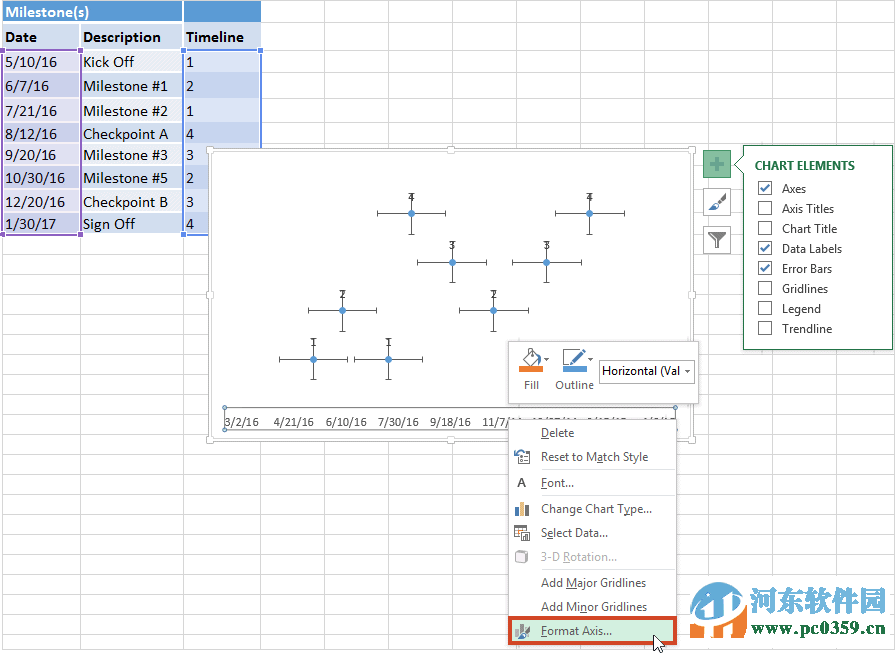Click the Format Axis icon at menu bottom
895x653 pixels.
pos(521,630)
